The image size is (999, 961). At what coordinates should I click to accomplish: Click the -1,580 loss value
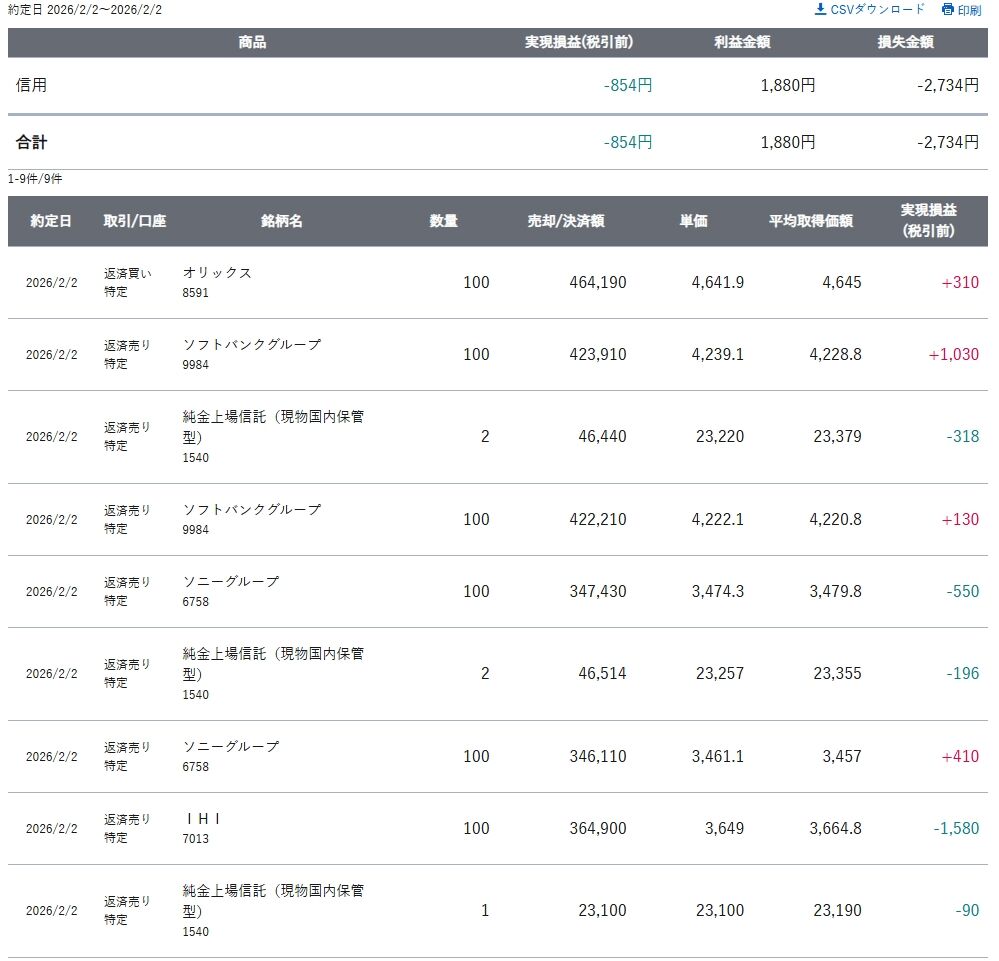(x=955, y=829)
